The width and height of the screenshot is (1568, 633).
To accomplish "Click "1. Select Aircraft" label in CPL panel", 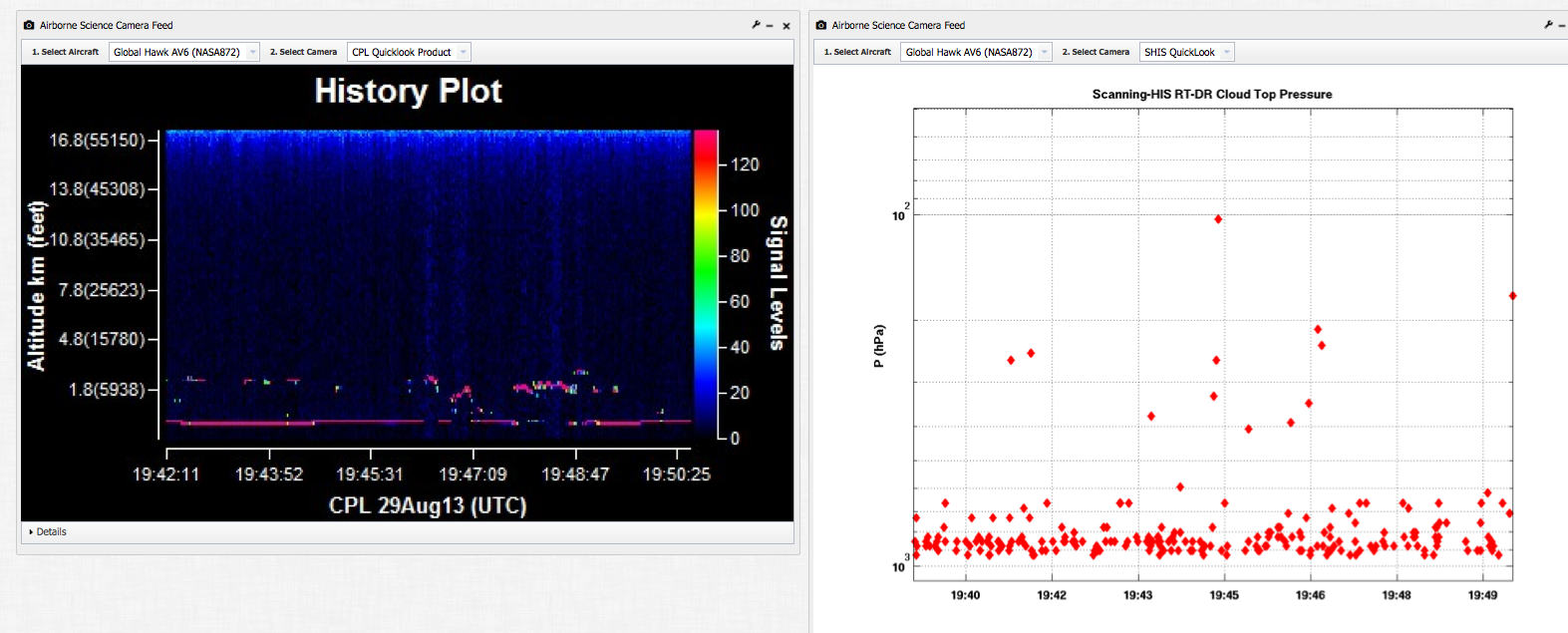I will 65,52.
